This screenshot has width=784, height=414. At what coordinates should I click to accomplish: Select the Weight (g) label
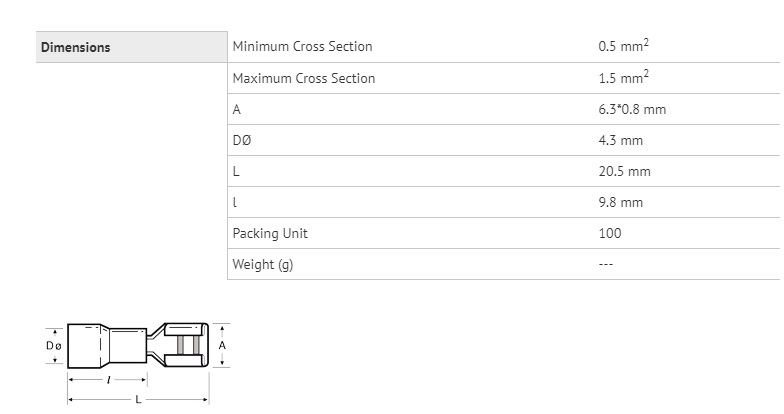pyautogui.click(x=263, y=264)
